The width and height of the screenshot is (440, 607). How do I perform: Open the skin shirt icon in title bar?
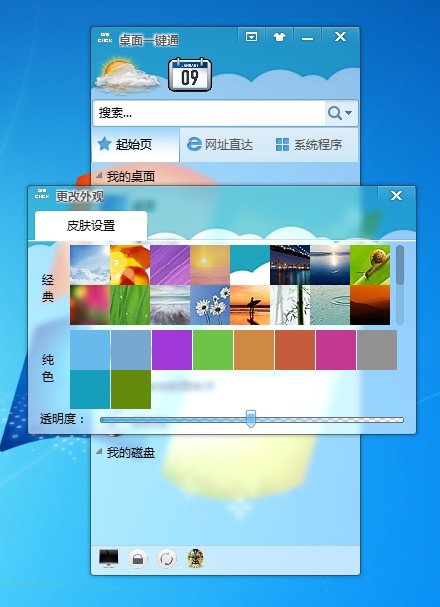point(279,38)
